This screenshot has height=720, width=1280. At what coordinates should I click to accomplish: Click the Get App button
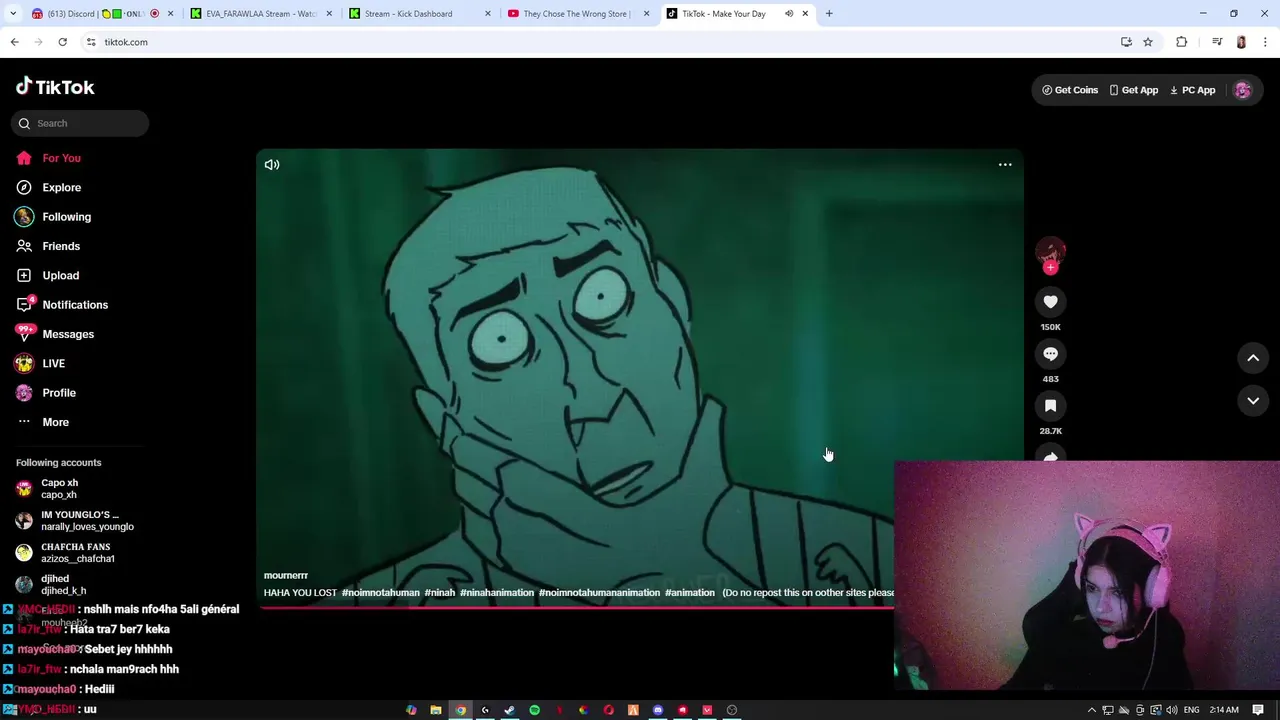[1133, 90]
